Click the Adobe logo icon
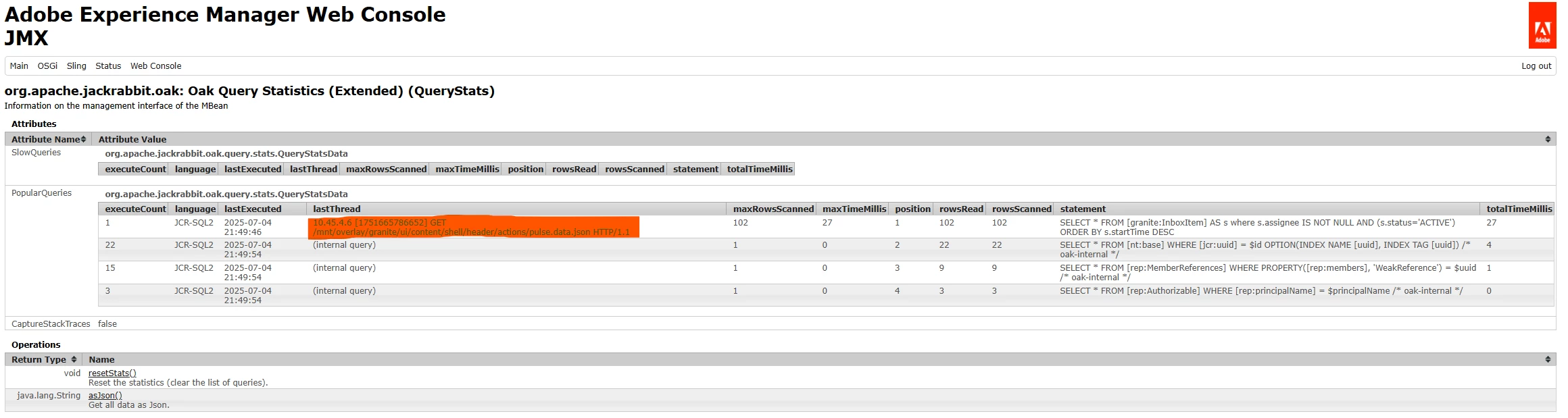1568x418 pixels. pyautogui.click(x=1542, y=26)
